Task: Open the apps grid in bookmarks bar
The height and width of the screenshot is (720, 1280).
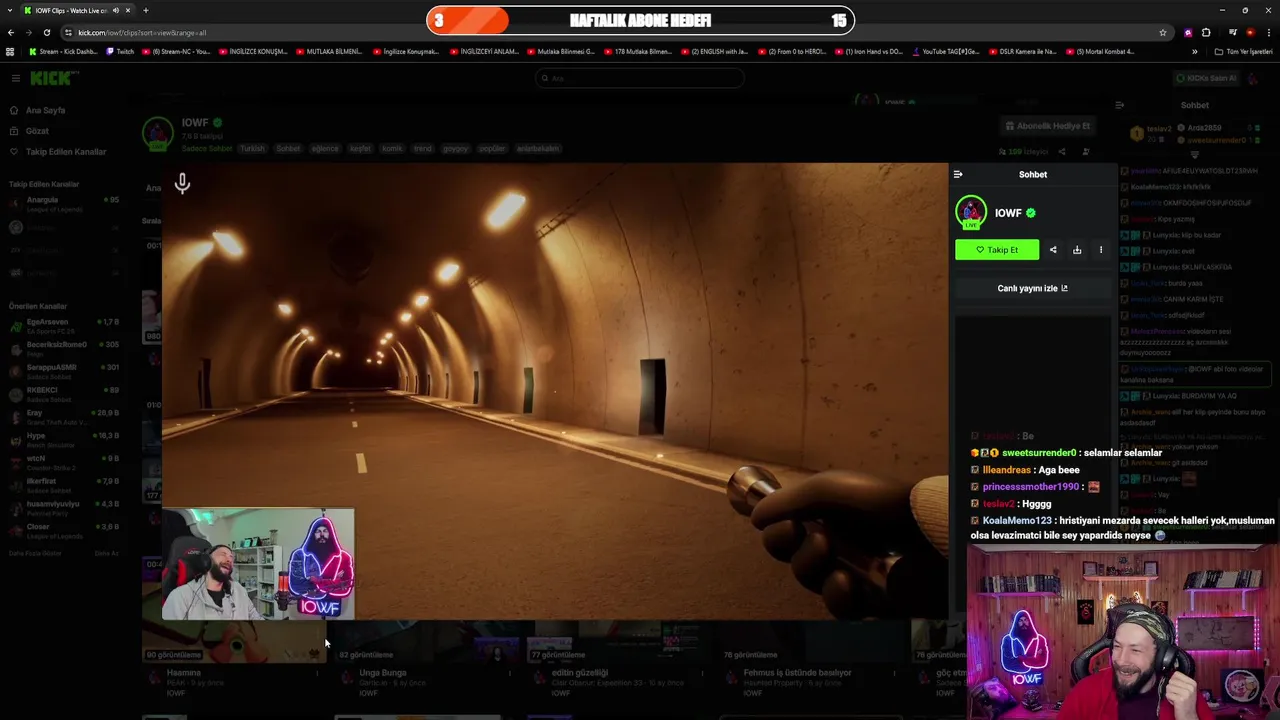Action: [x=10, y=51]
